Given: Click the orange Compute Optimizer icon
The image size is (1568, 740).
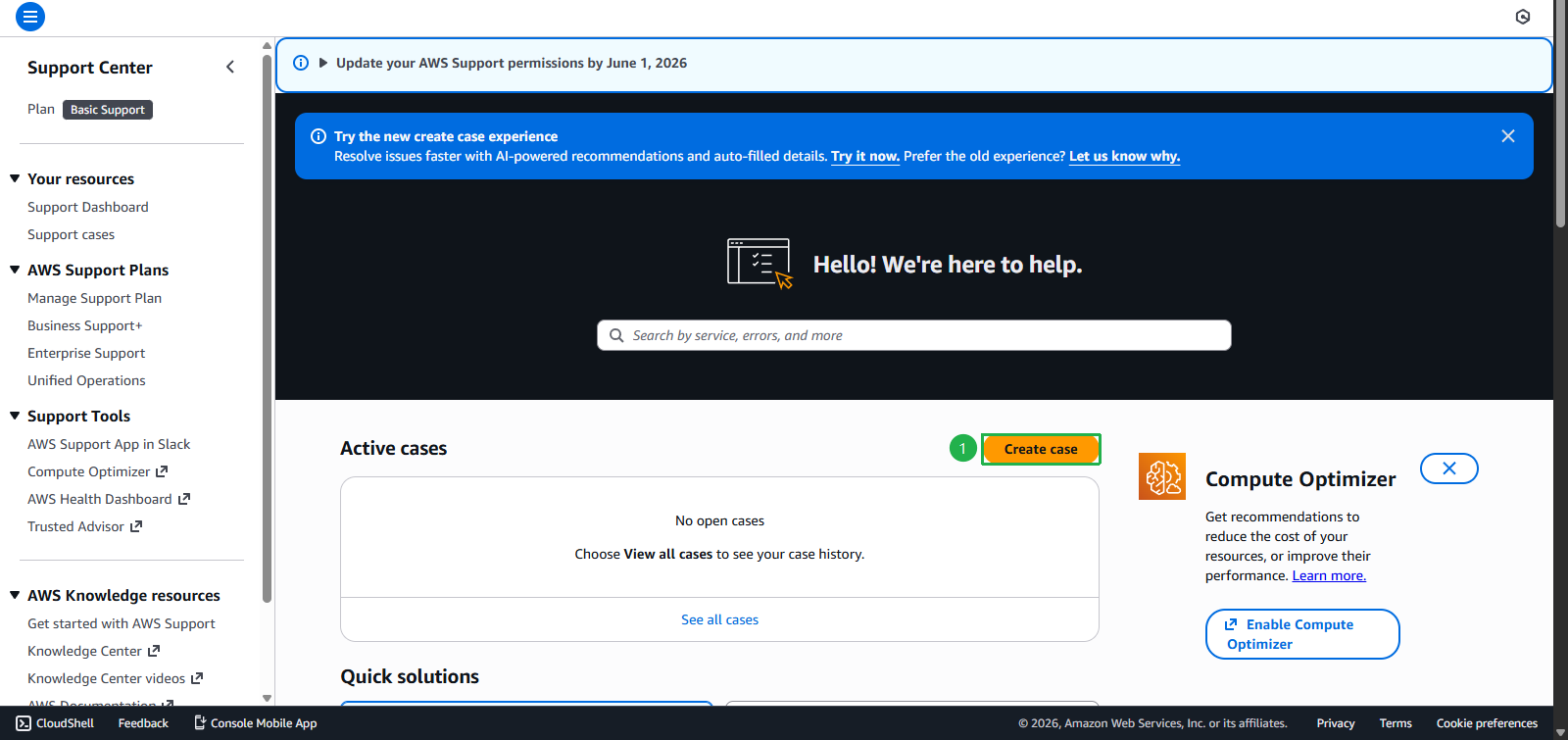Looking at the screenshot, I should 1161,476.
